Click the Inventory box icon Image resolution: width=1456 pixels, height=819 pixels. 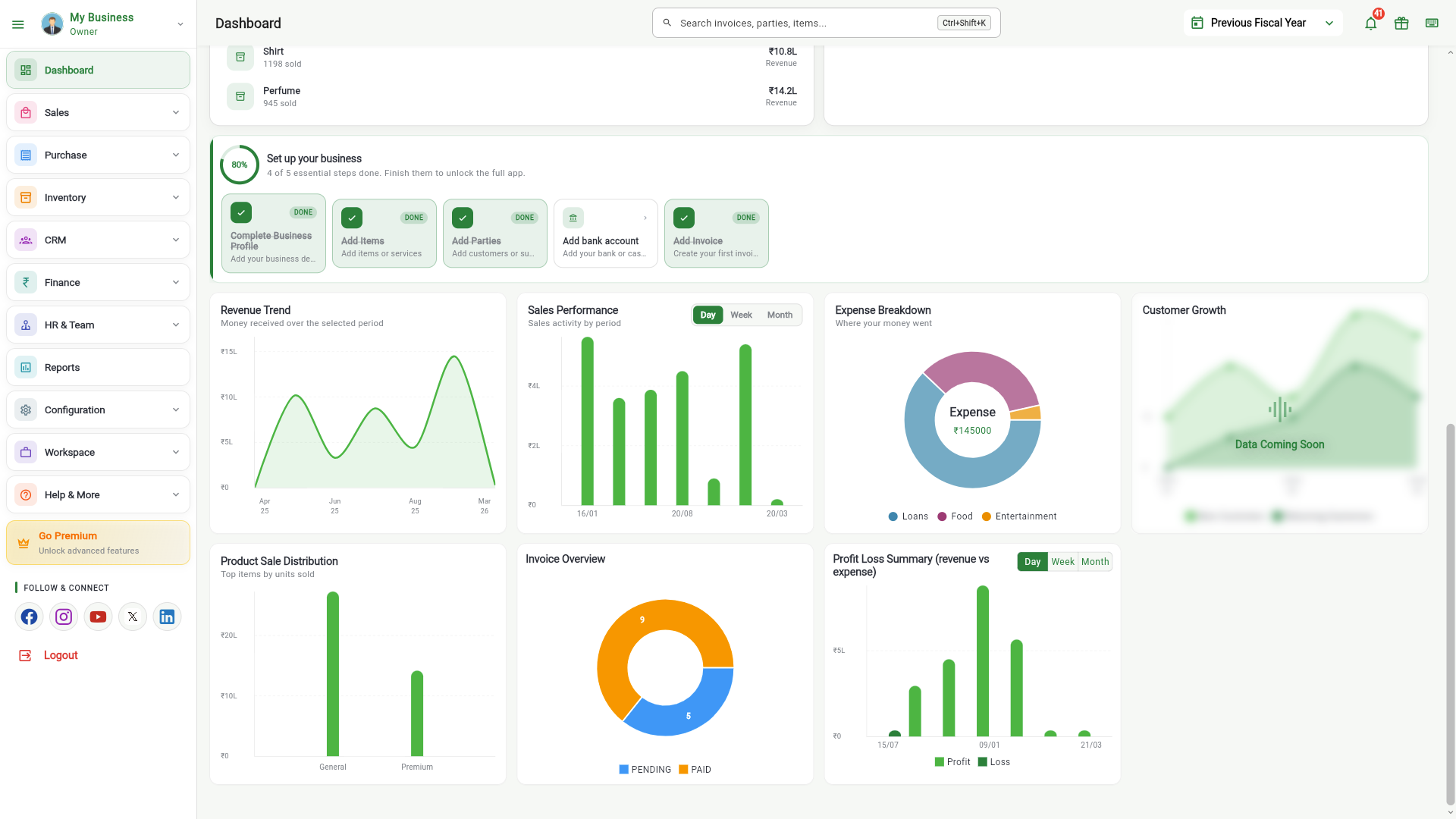point(26,197)
